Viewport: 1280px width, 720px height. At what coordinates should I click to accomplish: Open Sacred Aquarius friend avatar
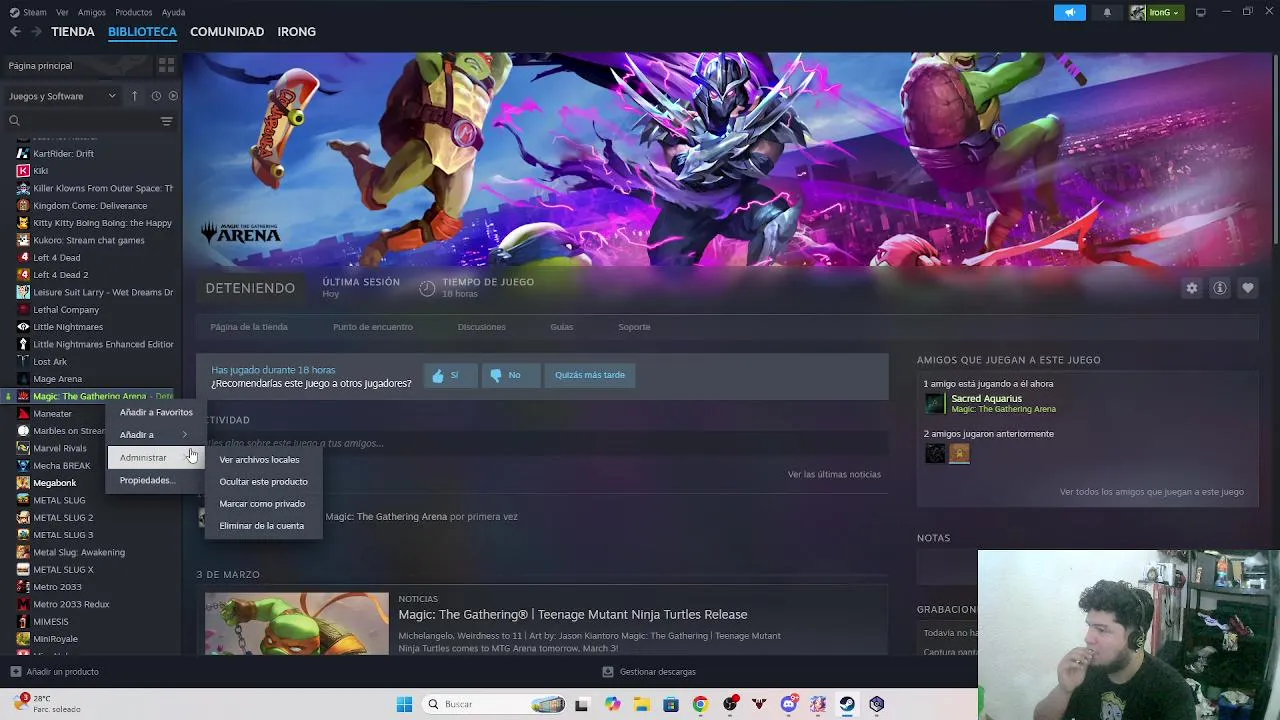pos(934,403)
